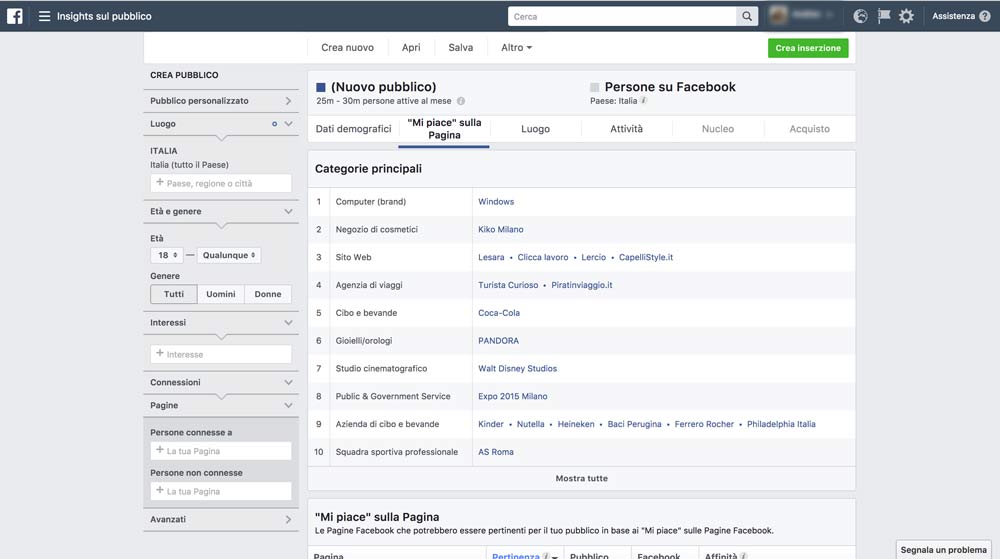Open Turista Curioso page link
The height and width of the screenshot is (559, 1000).
[508, 285]
